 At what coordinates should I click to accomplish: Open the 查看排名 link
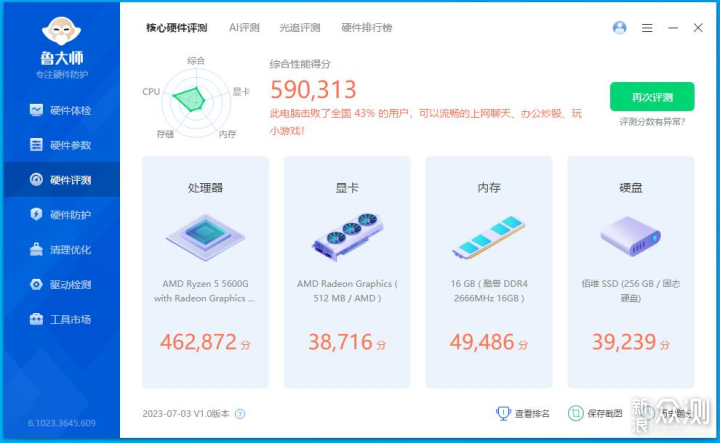(x=532, y=414)
